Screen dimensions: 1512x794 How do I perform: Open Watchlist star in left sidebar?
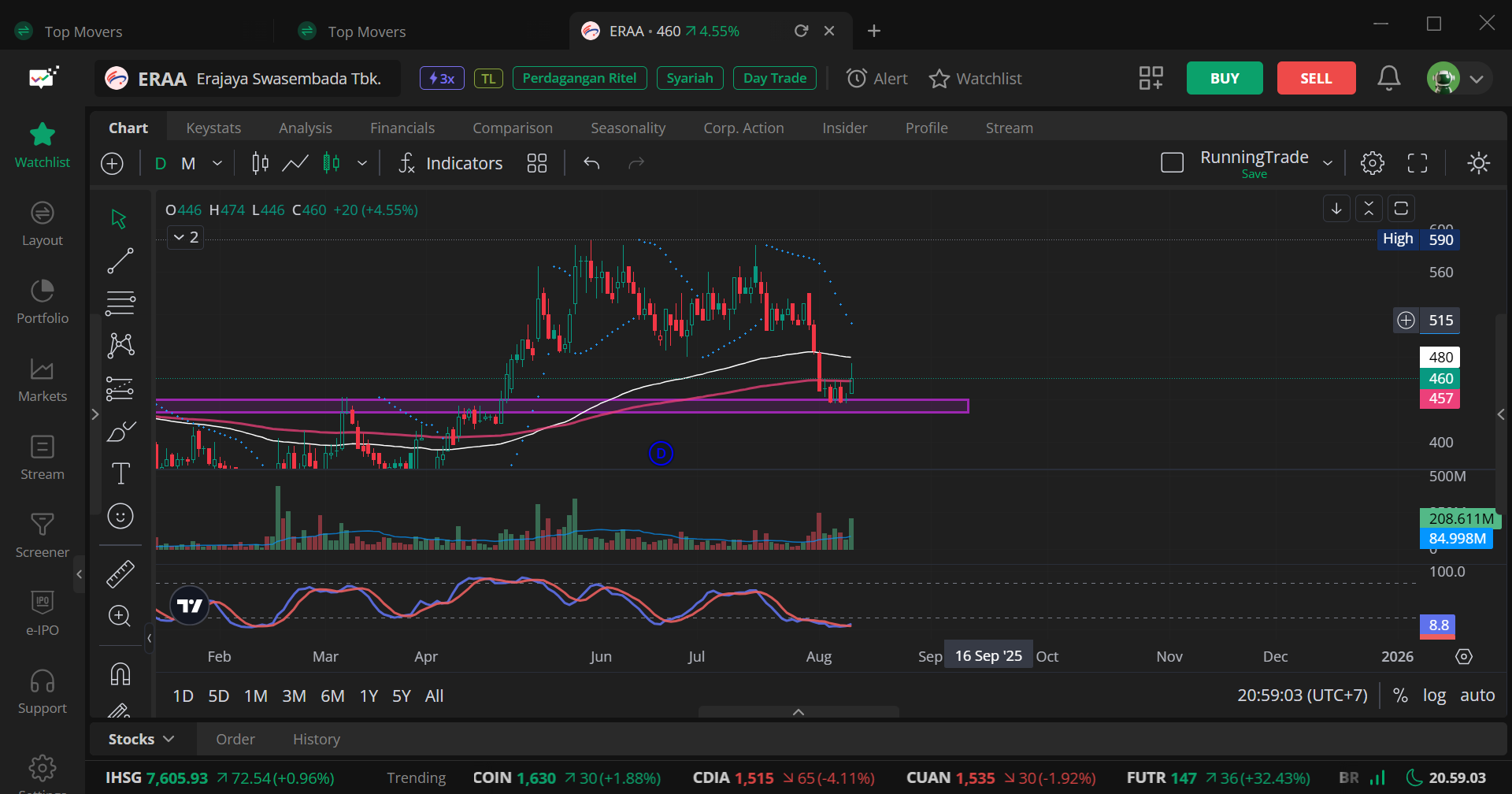pyautogui.click(x=43, y=146)
